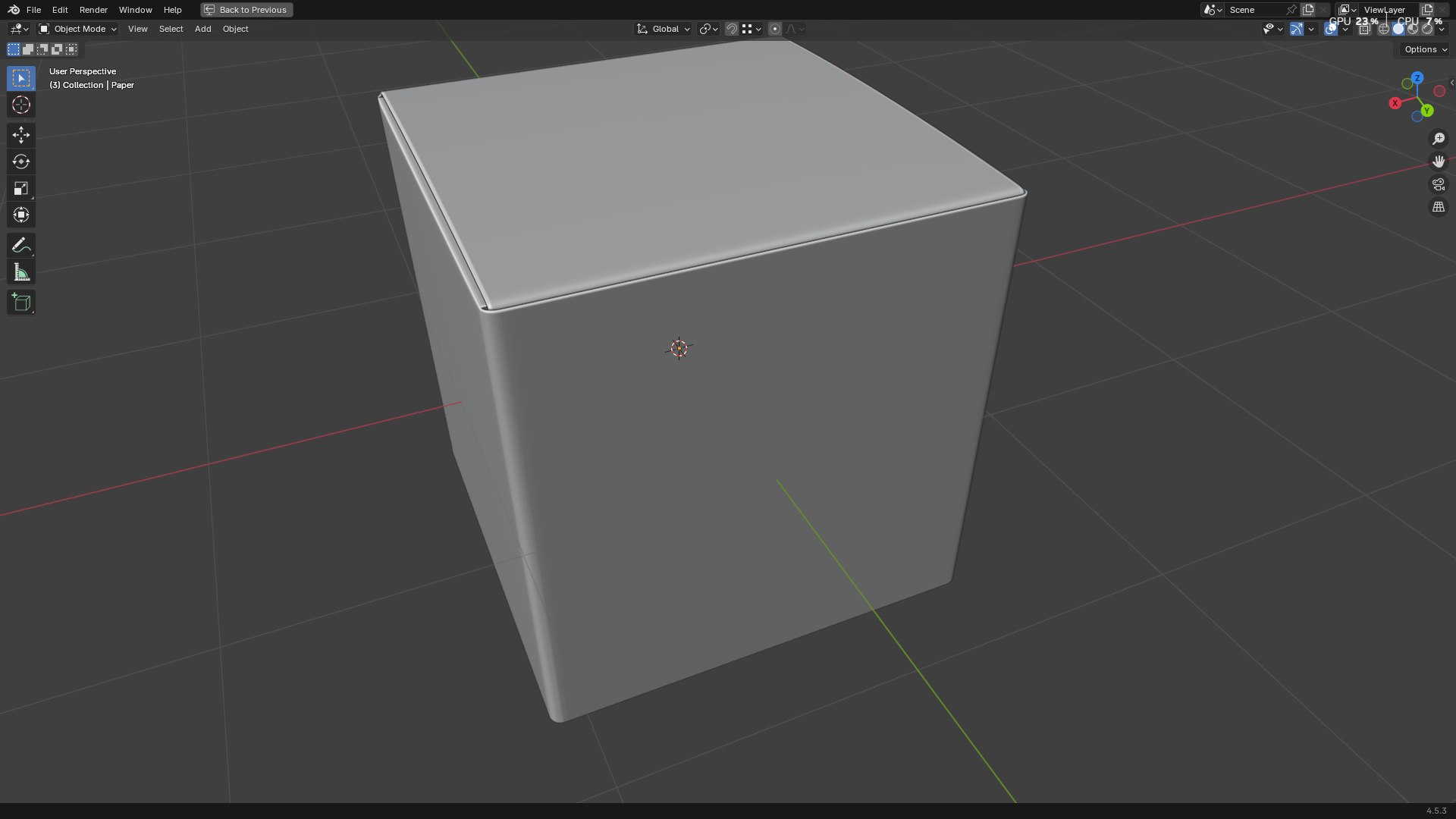Viewport: 1456px width, 819px height.
Task: Open gizmo settings dropdown arrow
Action: [x=1311, y=29]
